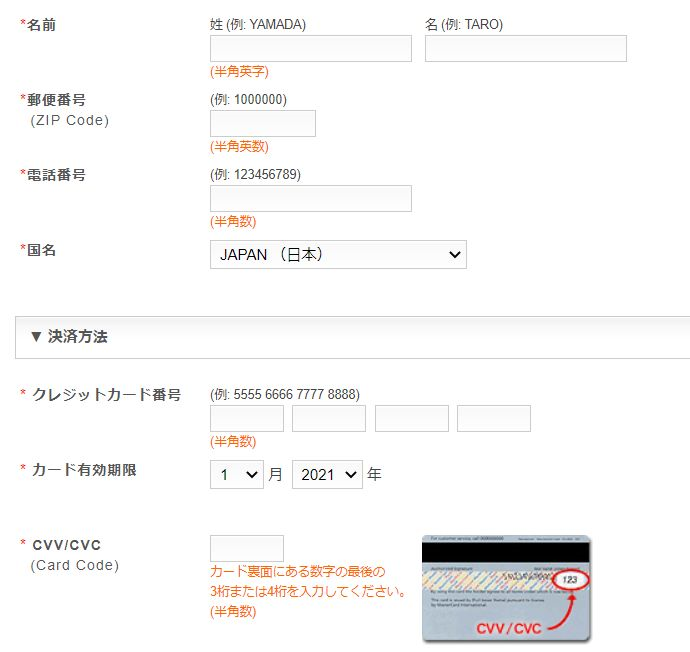Screen dimensions: 690x652
Task: Click the circled 123 code on card image
Action: coord(570,580)
